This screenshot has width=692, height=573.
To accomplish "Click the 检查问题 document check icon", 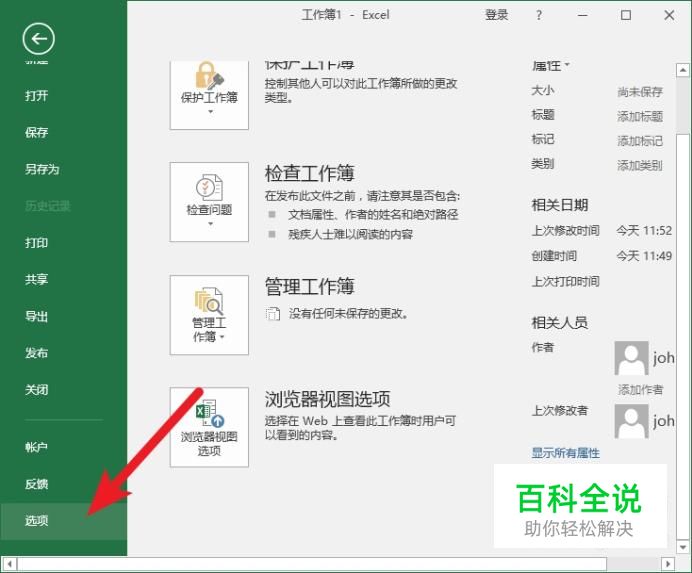I will pyautogui.click(x=210, y=187).
